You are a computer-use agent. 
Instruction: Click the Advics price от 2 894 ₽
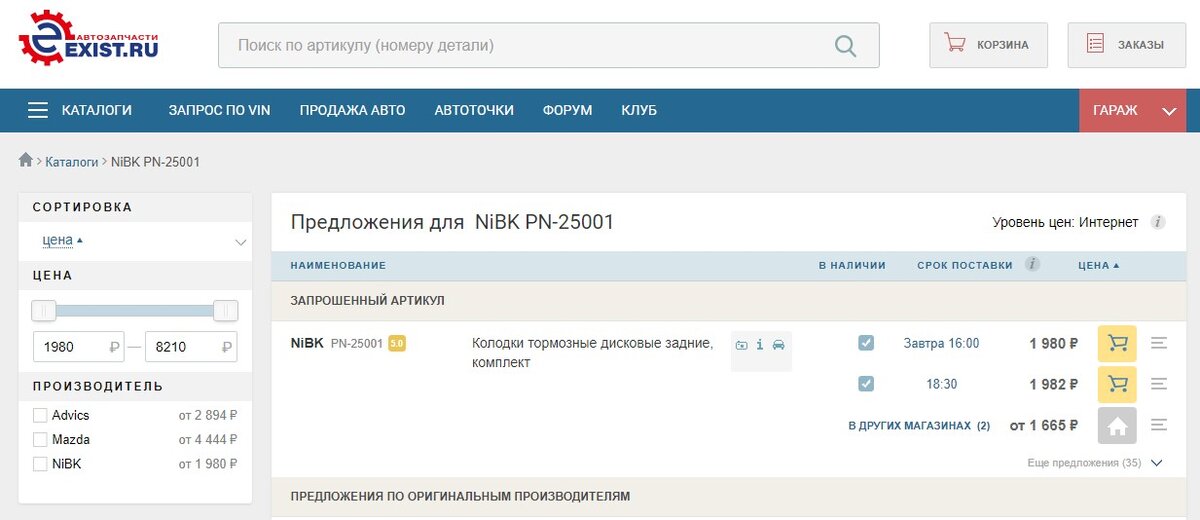(208, 415)
